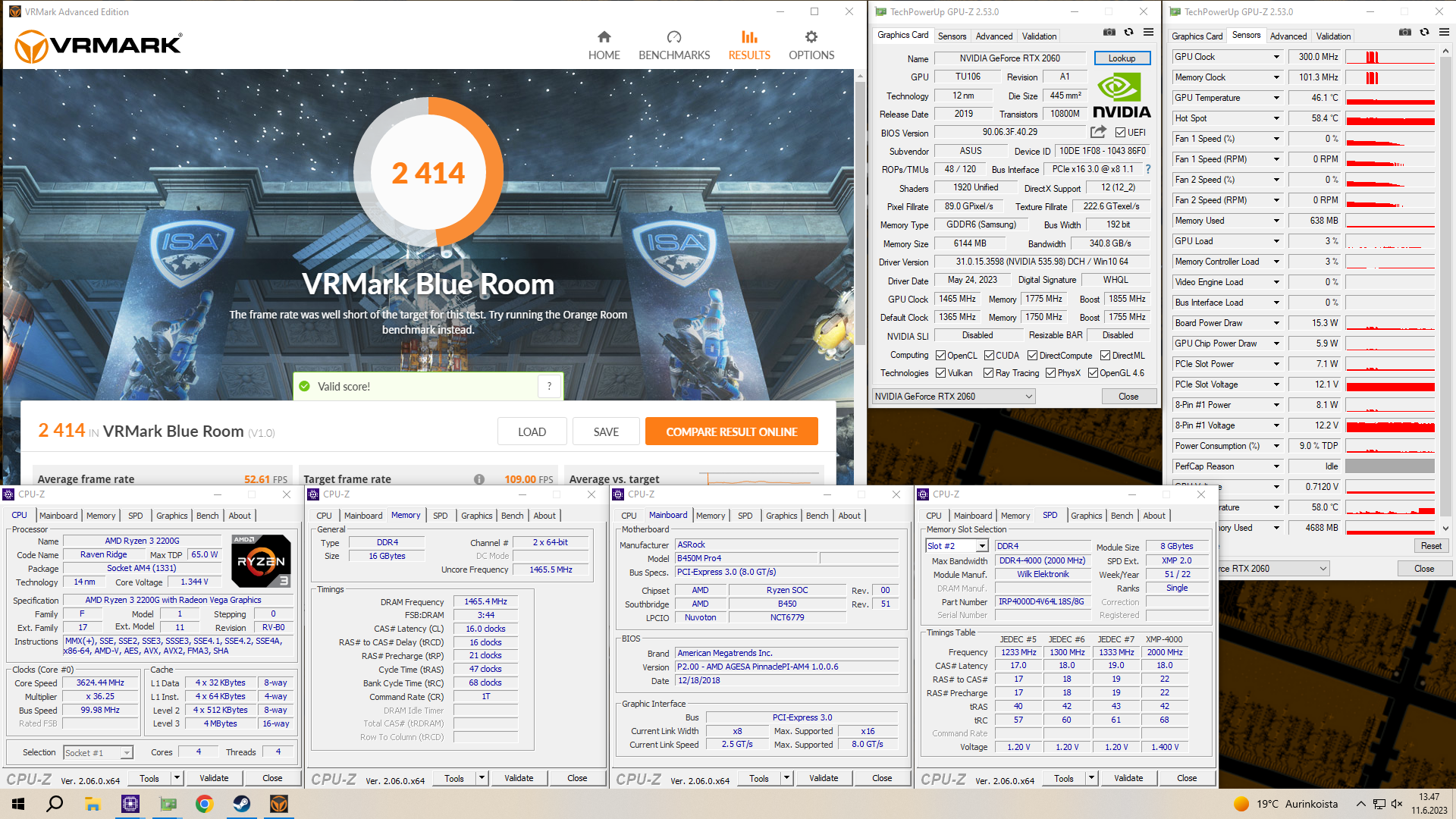
Task: Open taskbar search magnifier
Action: pyautogui.click(x=55, y=804)
